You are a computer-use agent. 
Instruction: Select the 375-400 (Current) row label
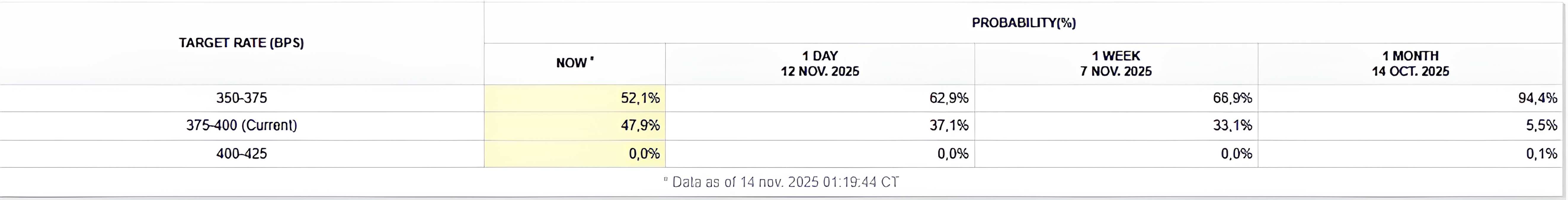point(242,126)
